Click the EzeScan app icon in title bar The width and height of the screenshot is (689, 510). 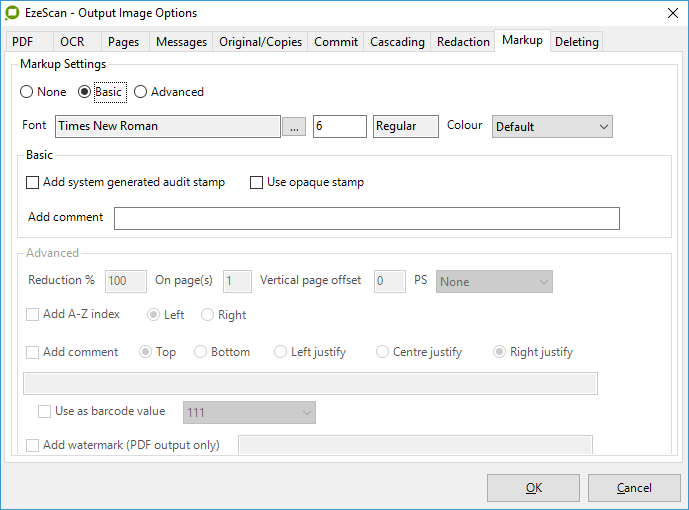point(12,13)
